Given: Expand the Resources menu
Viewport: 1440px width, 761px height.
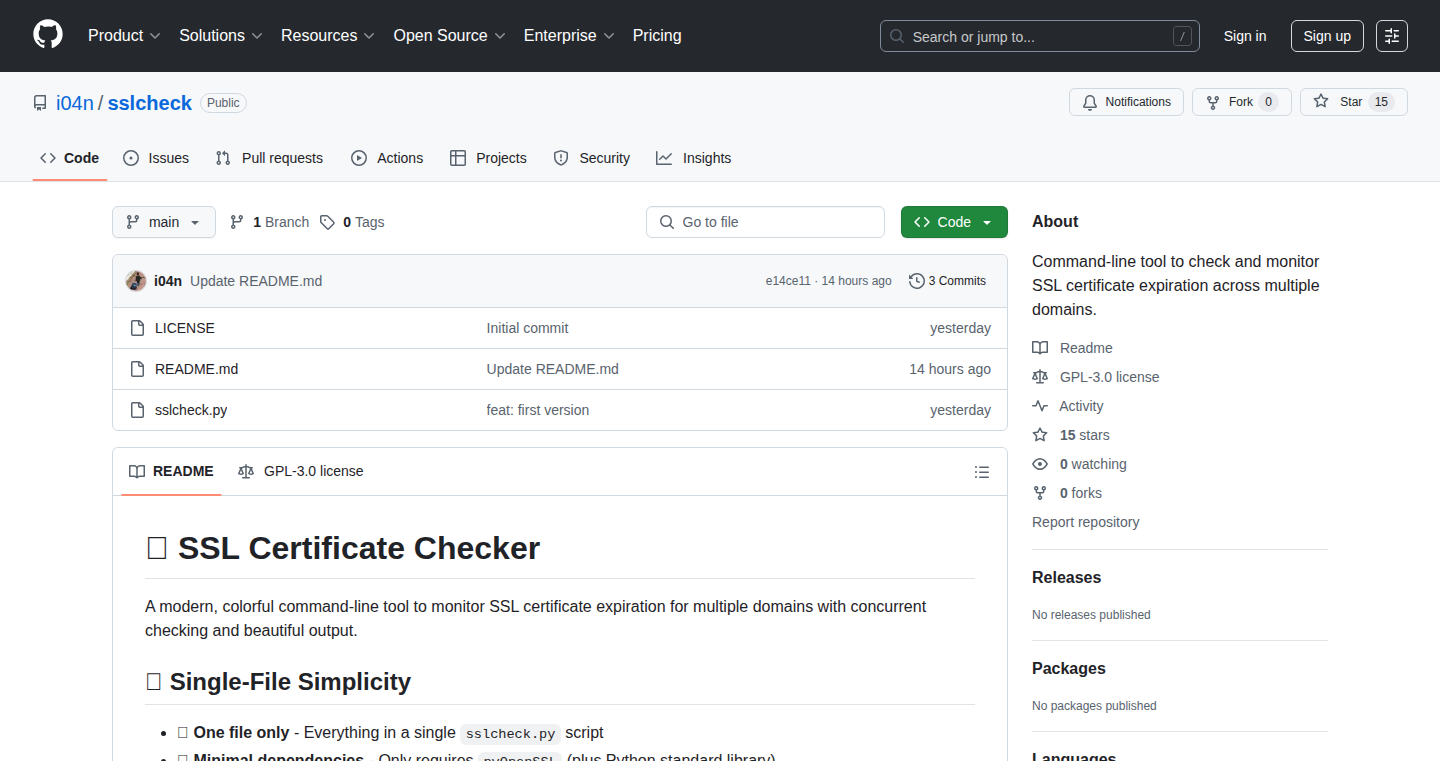Looking at the screenshot, I should [328, 35].
